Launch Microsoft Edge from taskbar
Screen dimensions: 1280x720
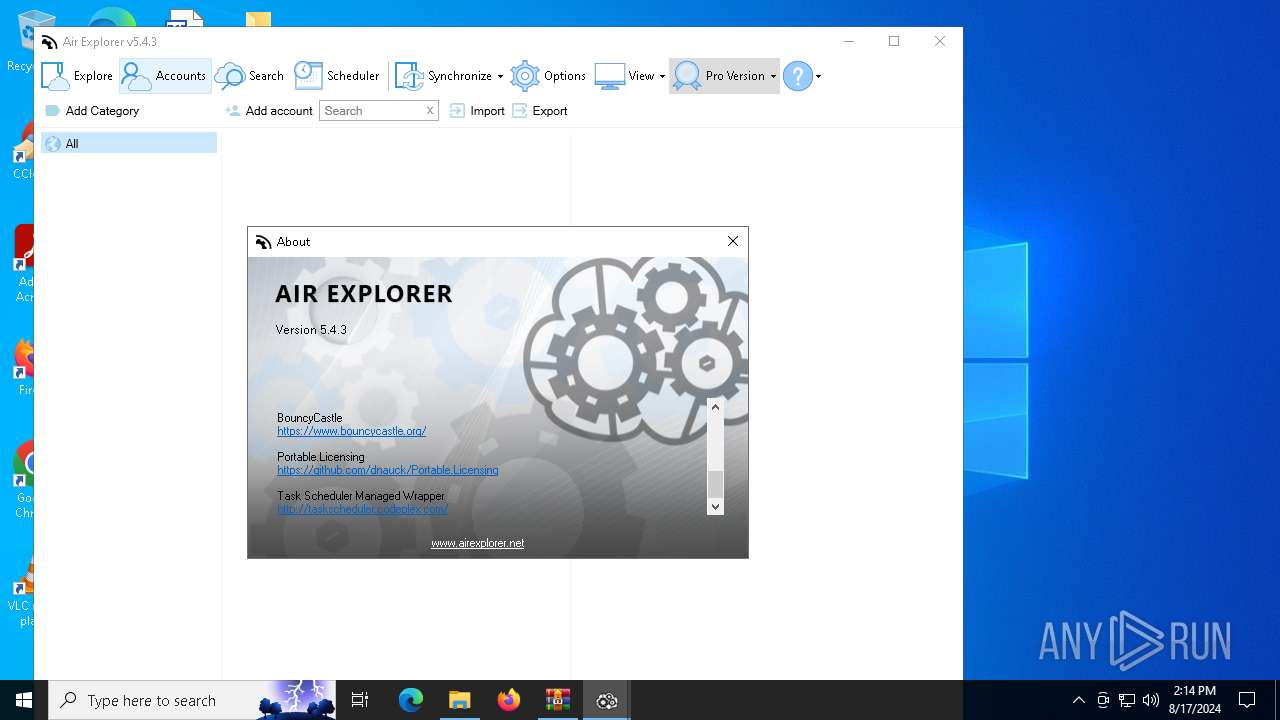(x=411, y=700)
